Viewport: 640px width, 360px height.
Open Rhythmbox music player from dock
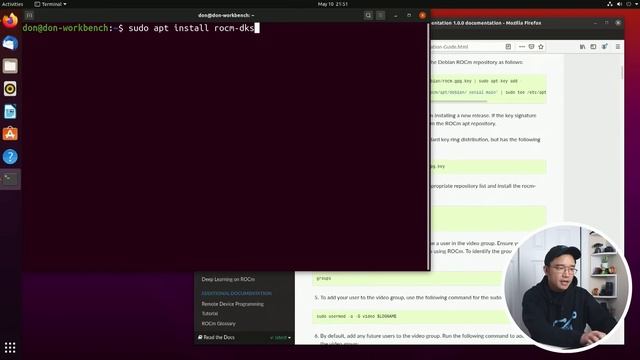(x=10, y=89)
